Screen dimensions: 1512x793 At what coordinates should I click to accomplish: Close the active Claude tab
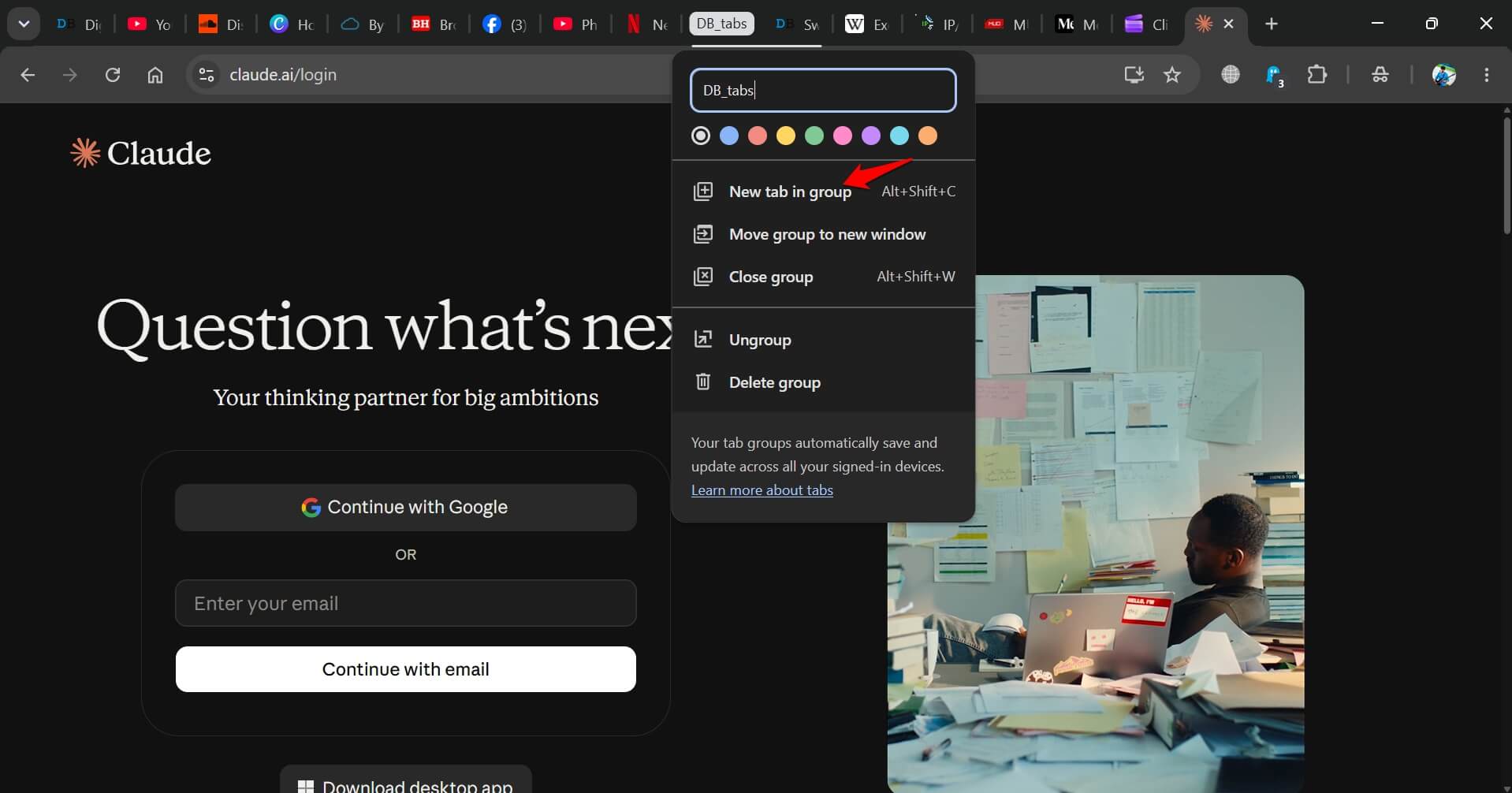tap(1228, 24)
